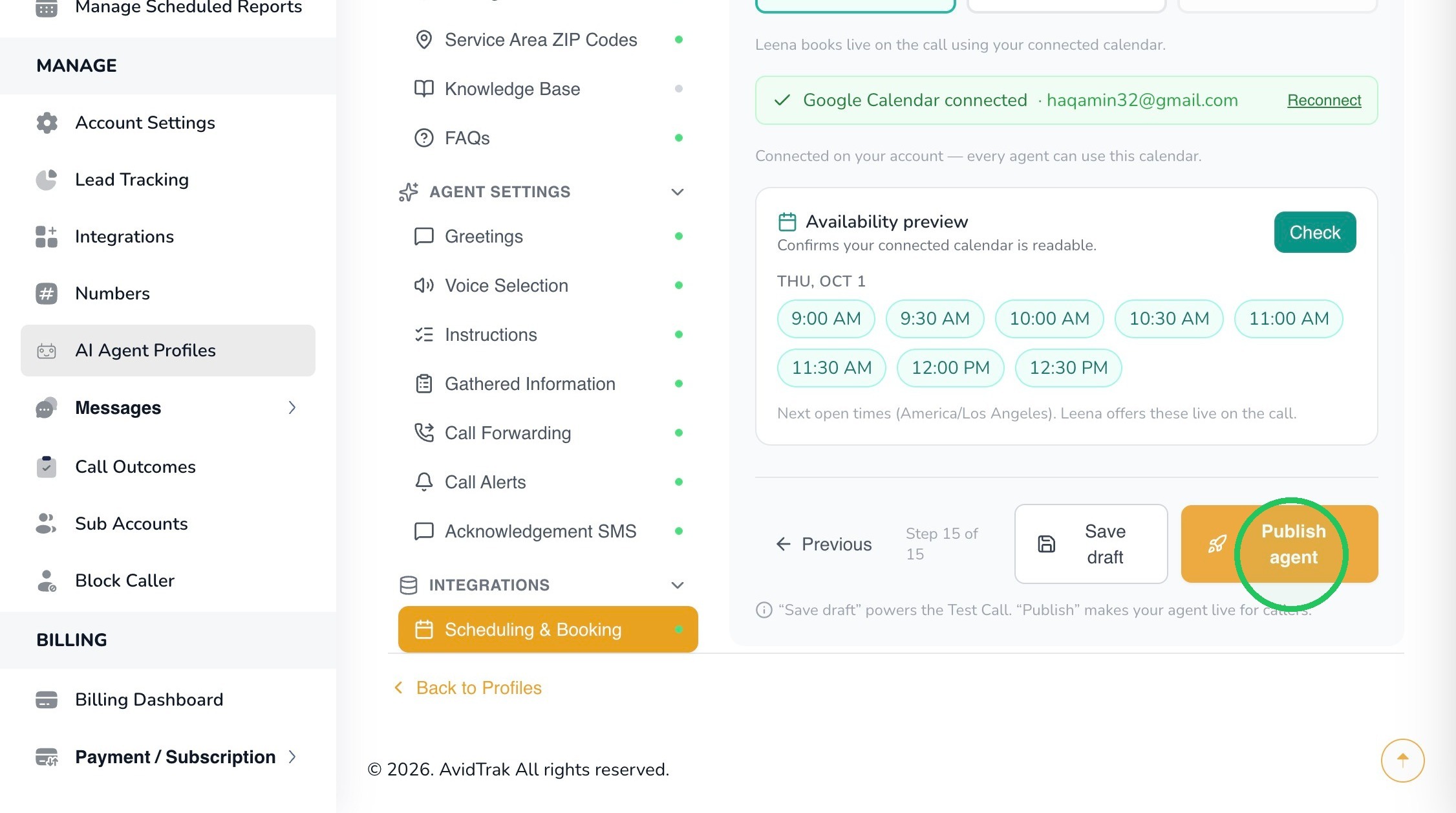Image resolution: width=1456 pixels, height=813 pixels.
Task: Select the Scheduling & Booking step
Action: click(x=548, y=629)
